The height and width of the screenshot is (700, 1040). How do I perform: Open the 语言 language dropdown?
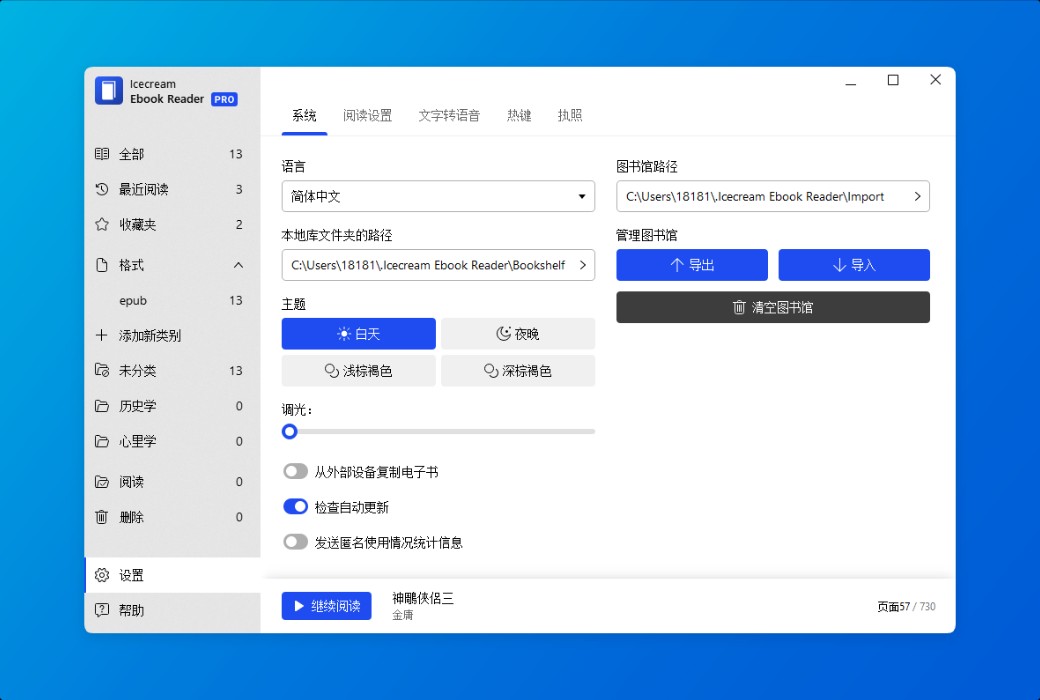click(x=438, y=196)
